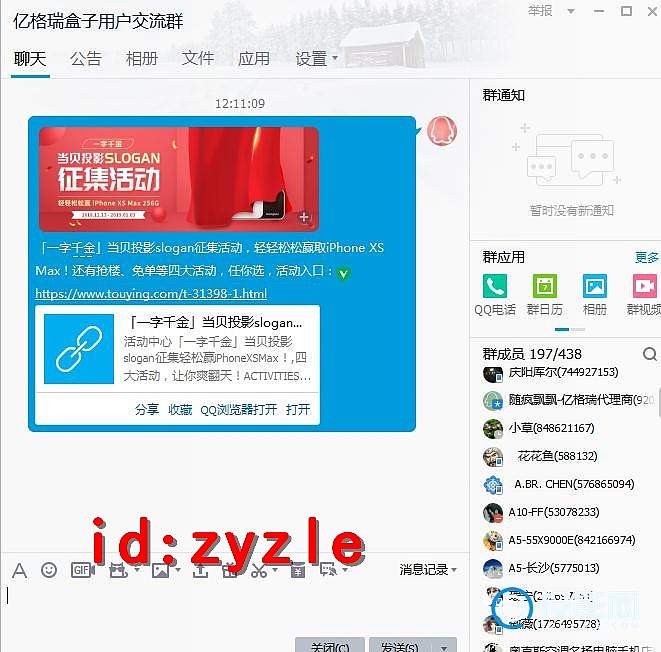Open the 群视频 group app icon
Image resolution: width=661 pixels, height=652 pixels.
(x=645, y=286)
